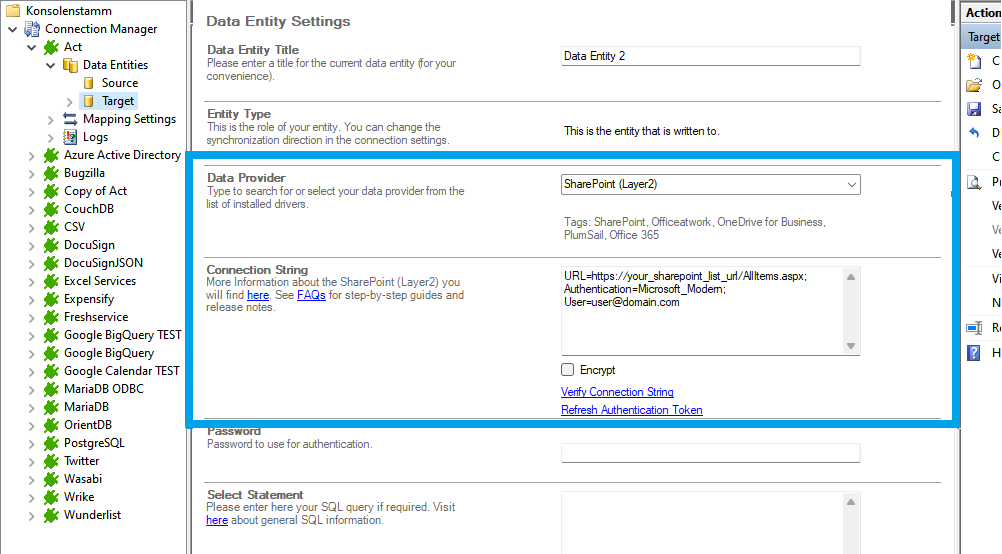Viewport: 1002px width, 554px height.
Task: Open the 'here' link under Select Statement
Action: (217, 520)
